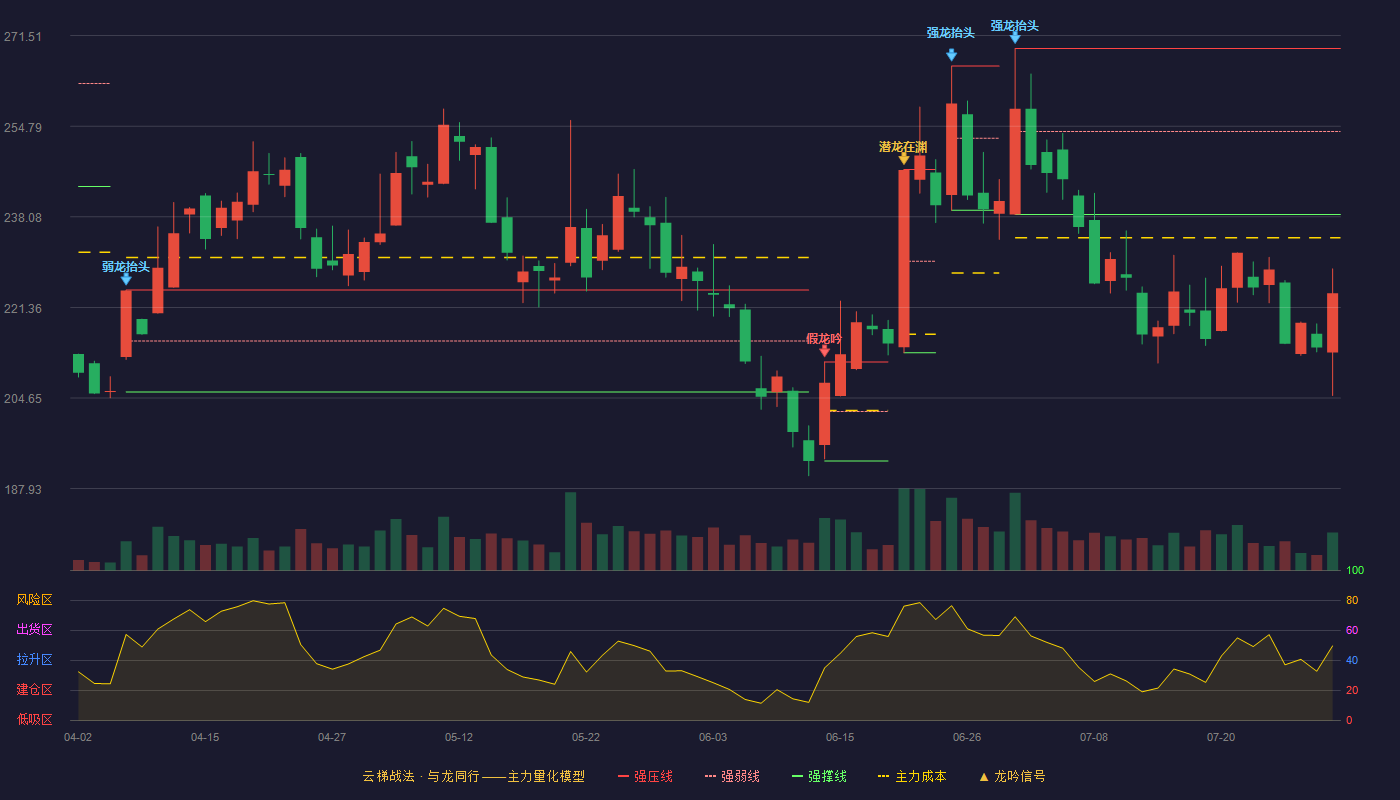Click the 弱龙抬头 signal text label
This screenshot has width=1400, height=800.
tap(126, 266)
